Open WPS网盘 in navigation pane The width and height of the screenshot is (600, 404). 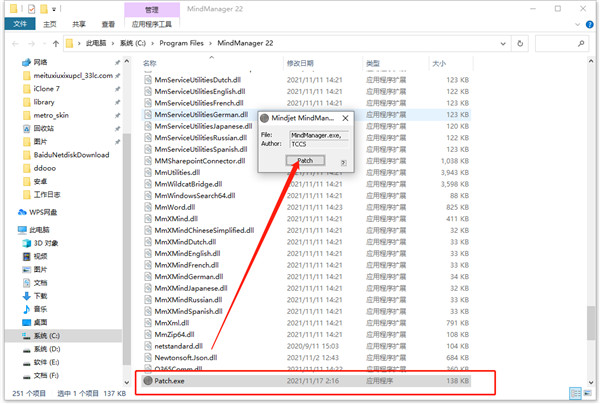tap(38, 212)
